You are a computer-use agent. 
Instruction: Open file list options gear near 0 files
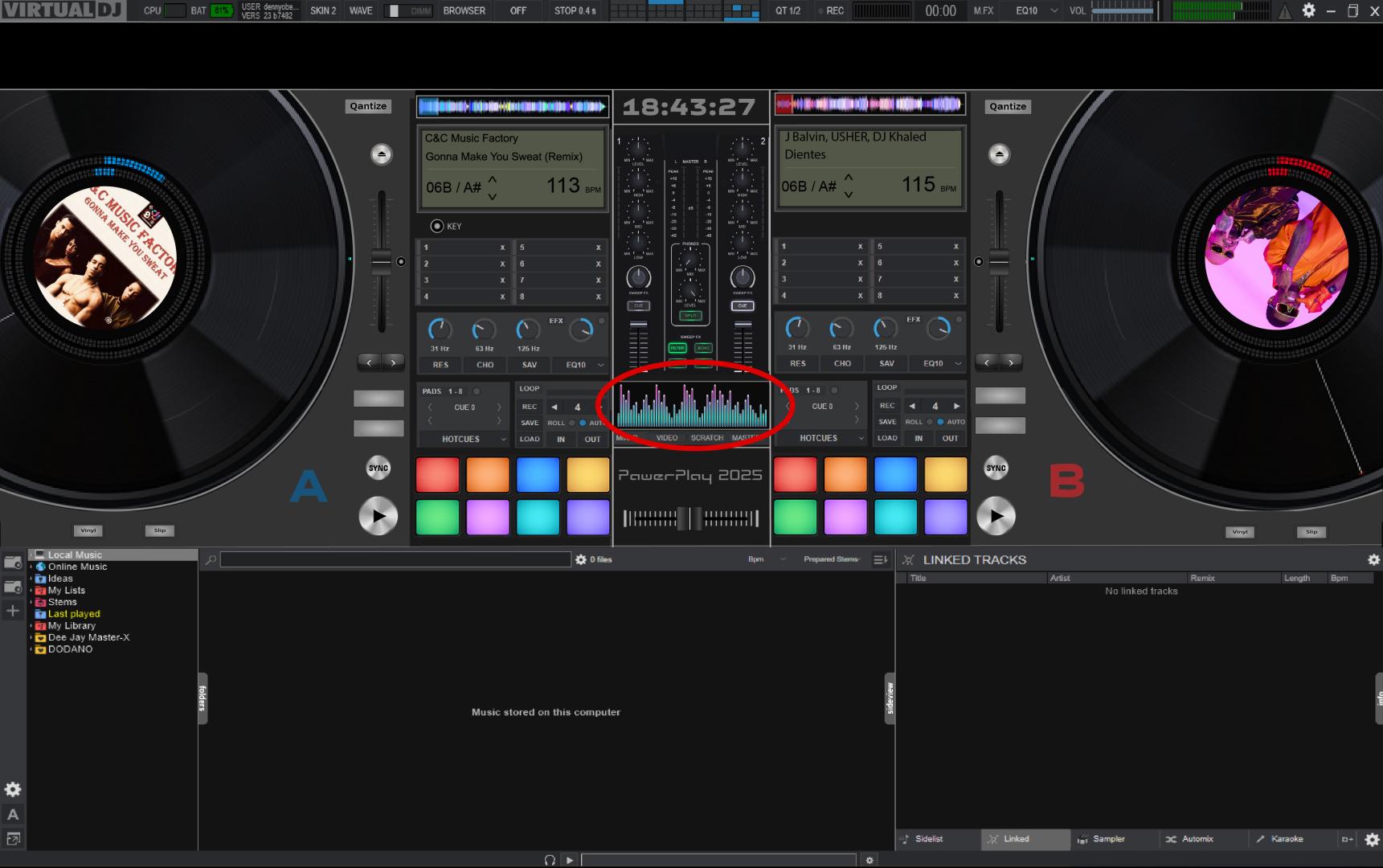[x=581, y=559]
